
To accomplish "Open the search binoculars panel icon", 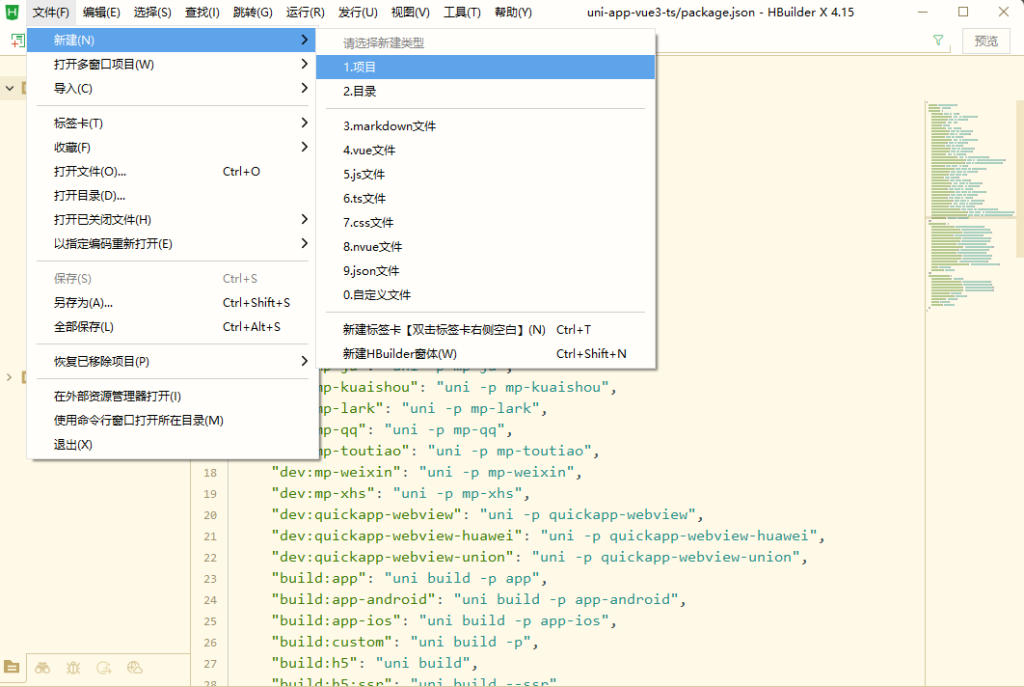I will 42,667.
